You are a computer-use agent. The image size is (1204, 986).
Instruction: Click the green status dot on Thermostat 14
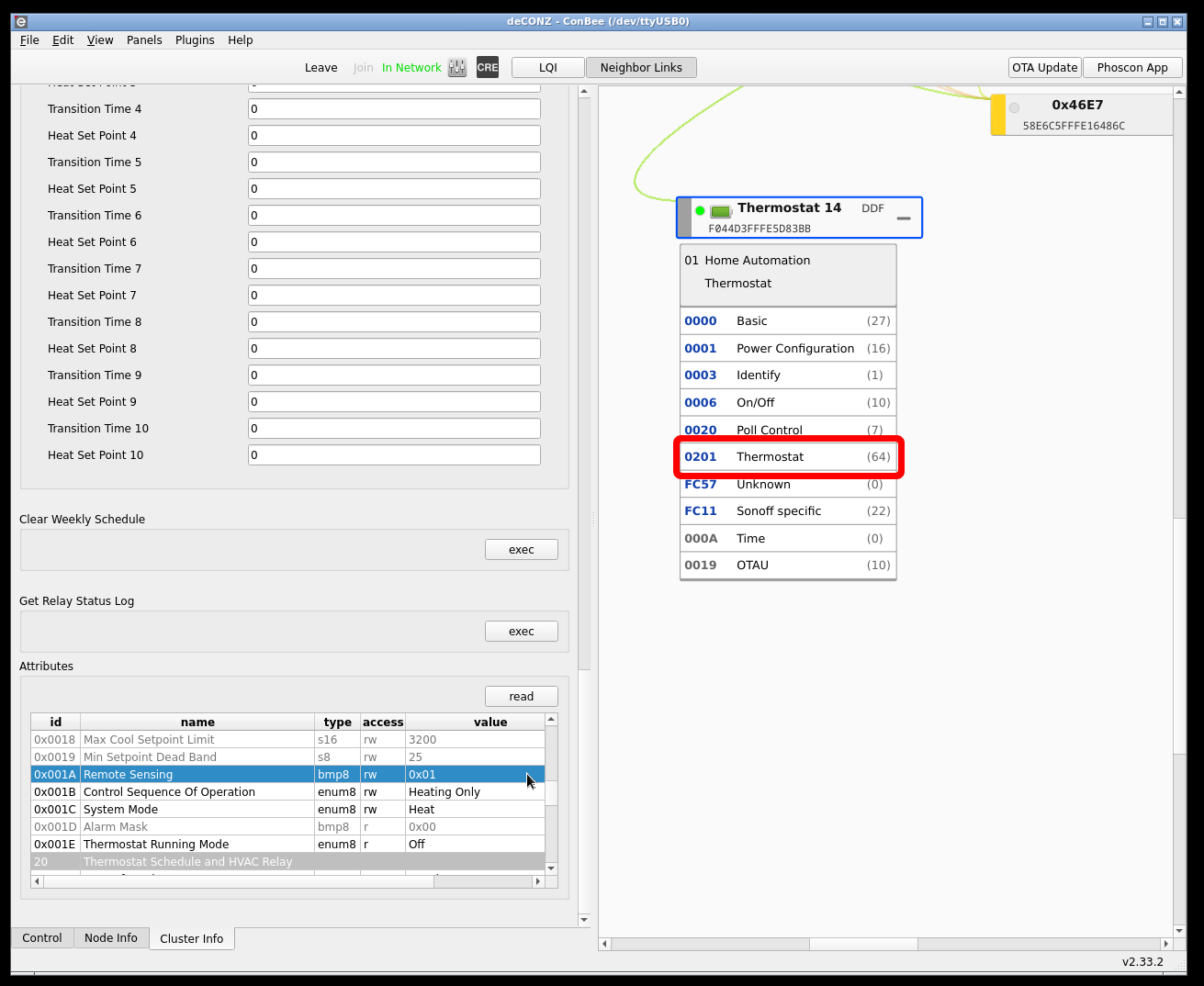700,210
